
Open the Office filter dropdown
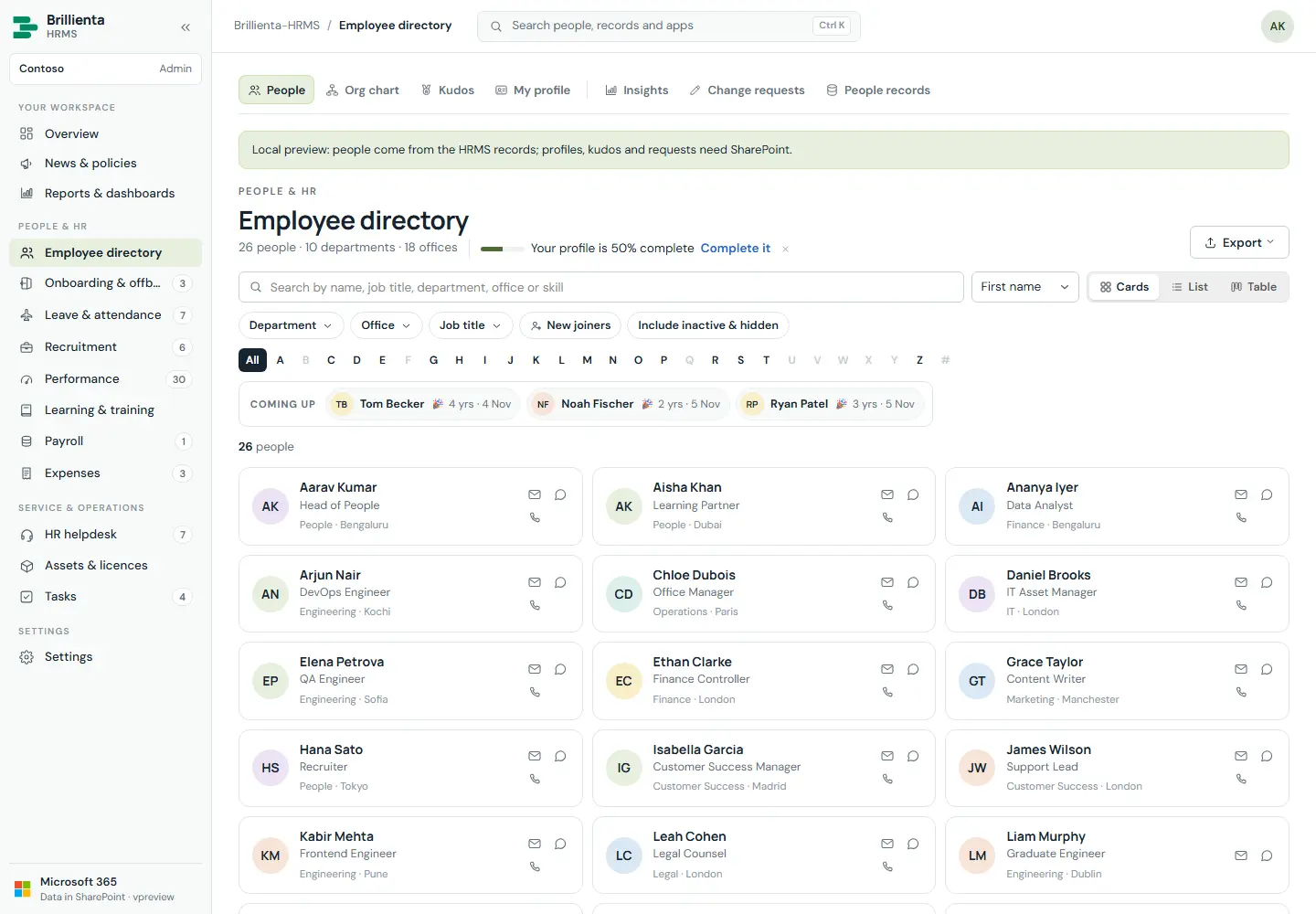[x=387, y=325]
